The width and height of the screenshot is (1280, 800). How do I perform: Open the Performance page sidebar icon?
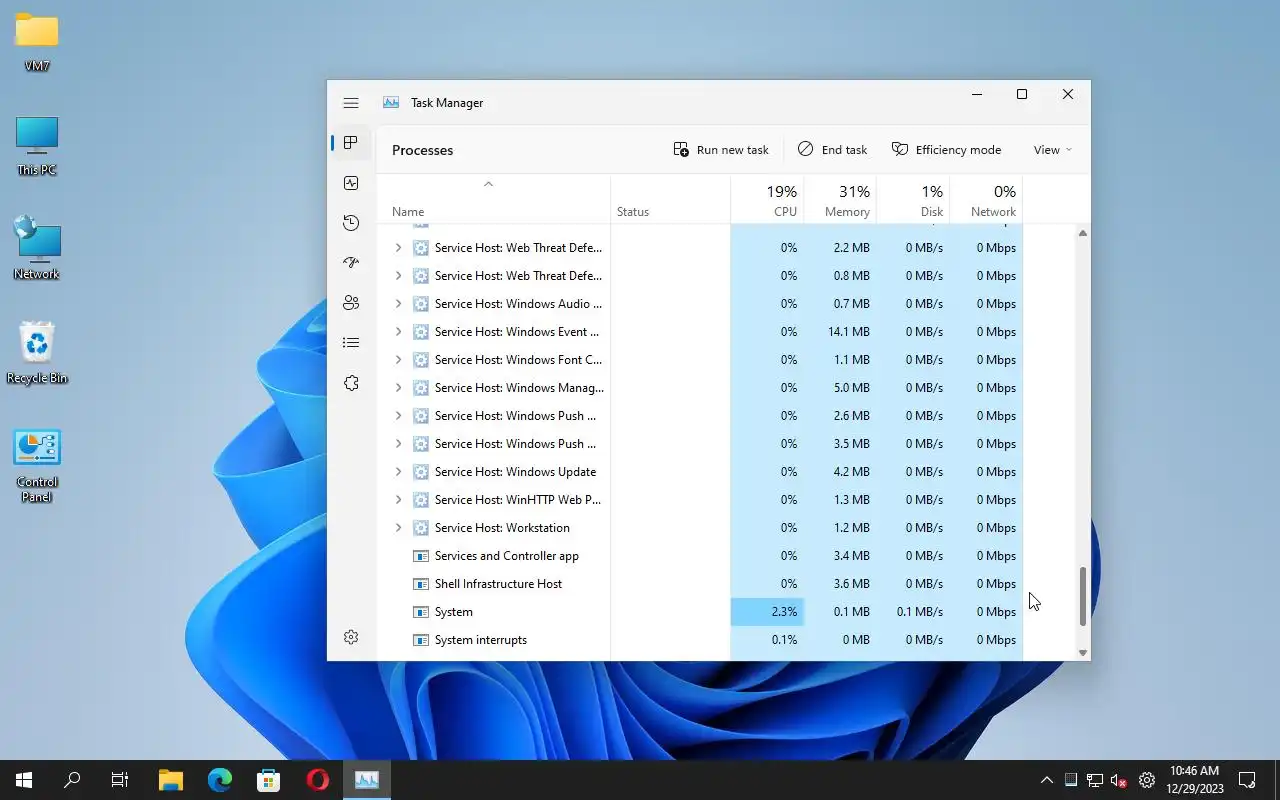point(351,183)
